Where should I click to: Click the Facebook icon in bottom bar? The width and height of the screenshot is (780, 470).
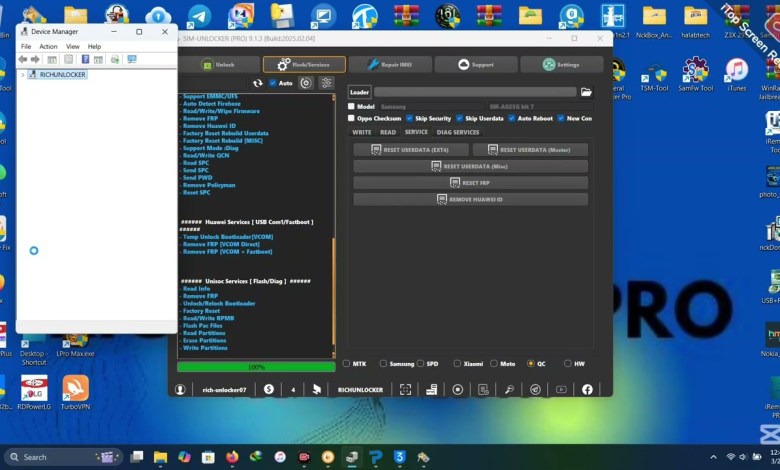point(587,389)
